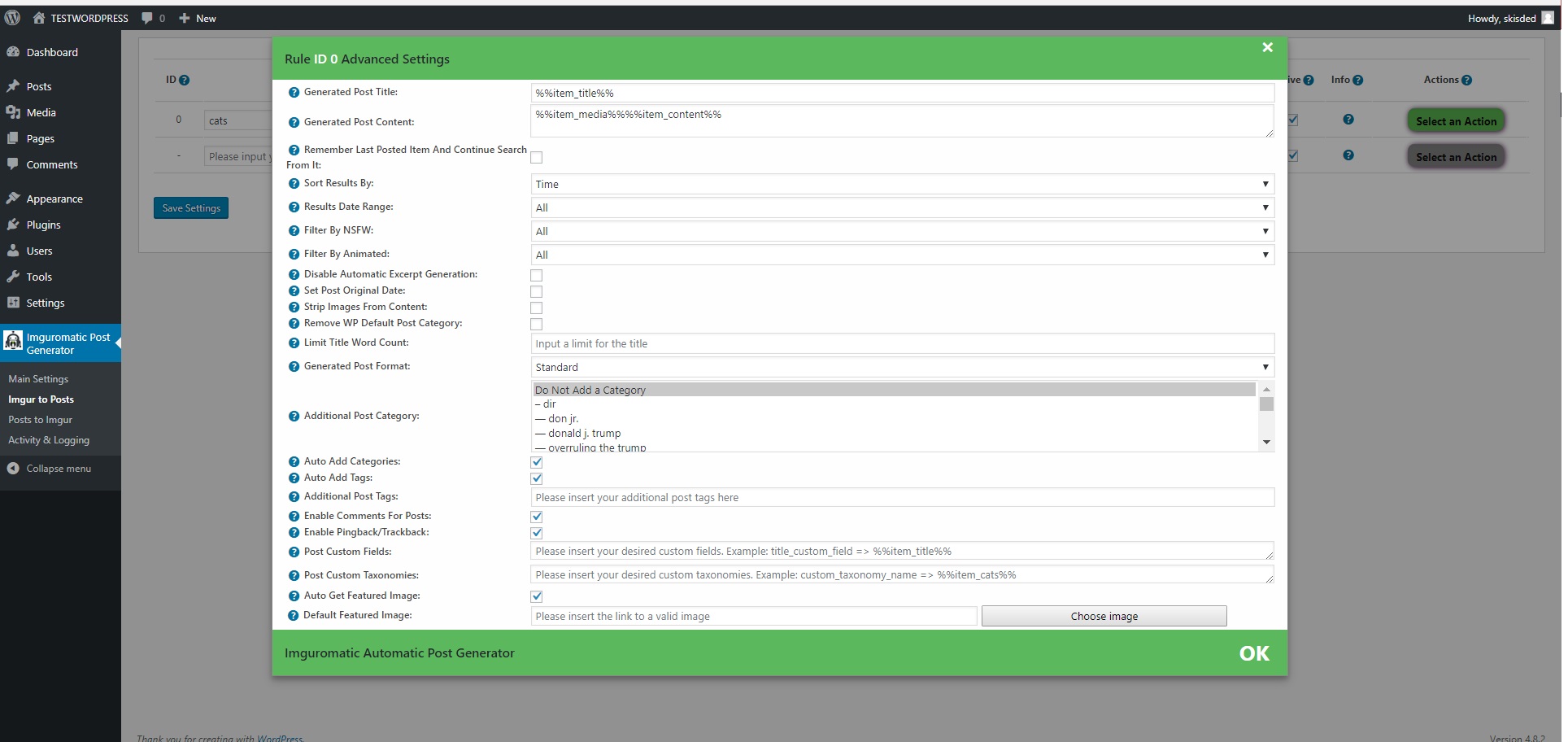
Task: Switch to Posts to Imgur settings
Action: click(41, 419)
